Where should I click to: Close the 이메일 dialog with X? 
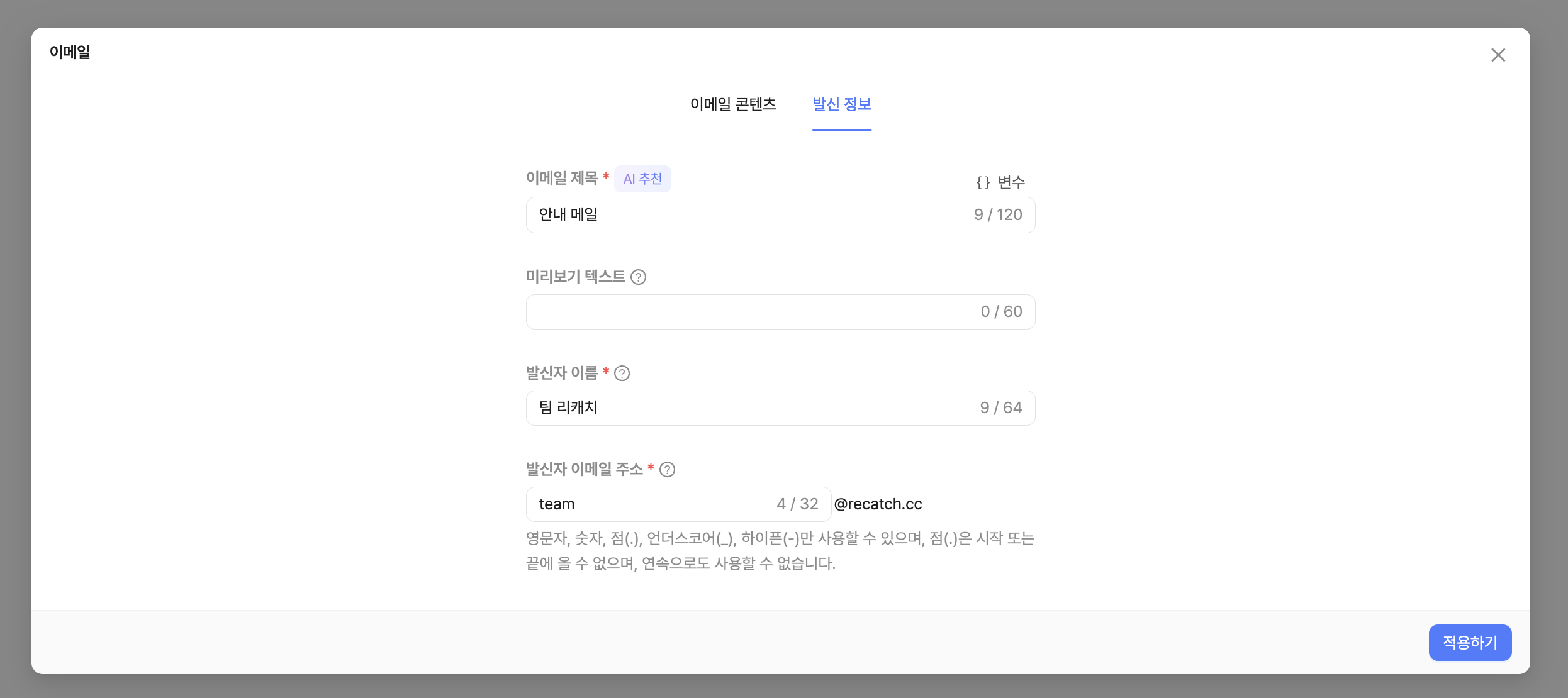pyautogui.click(x=1498, y=55)
